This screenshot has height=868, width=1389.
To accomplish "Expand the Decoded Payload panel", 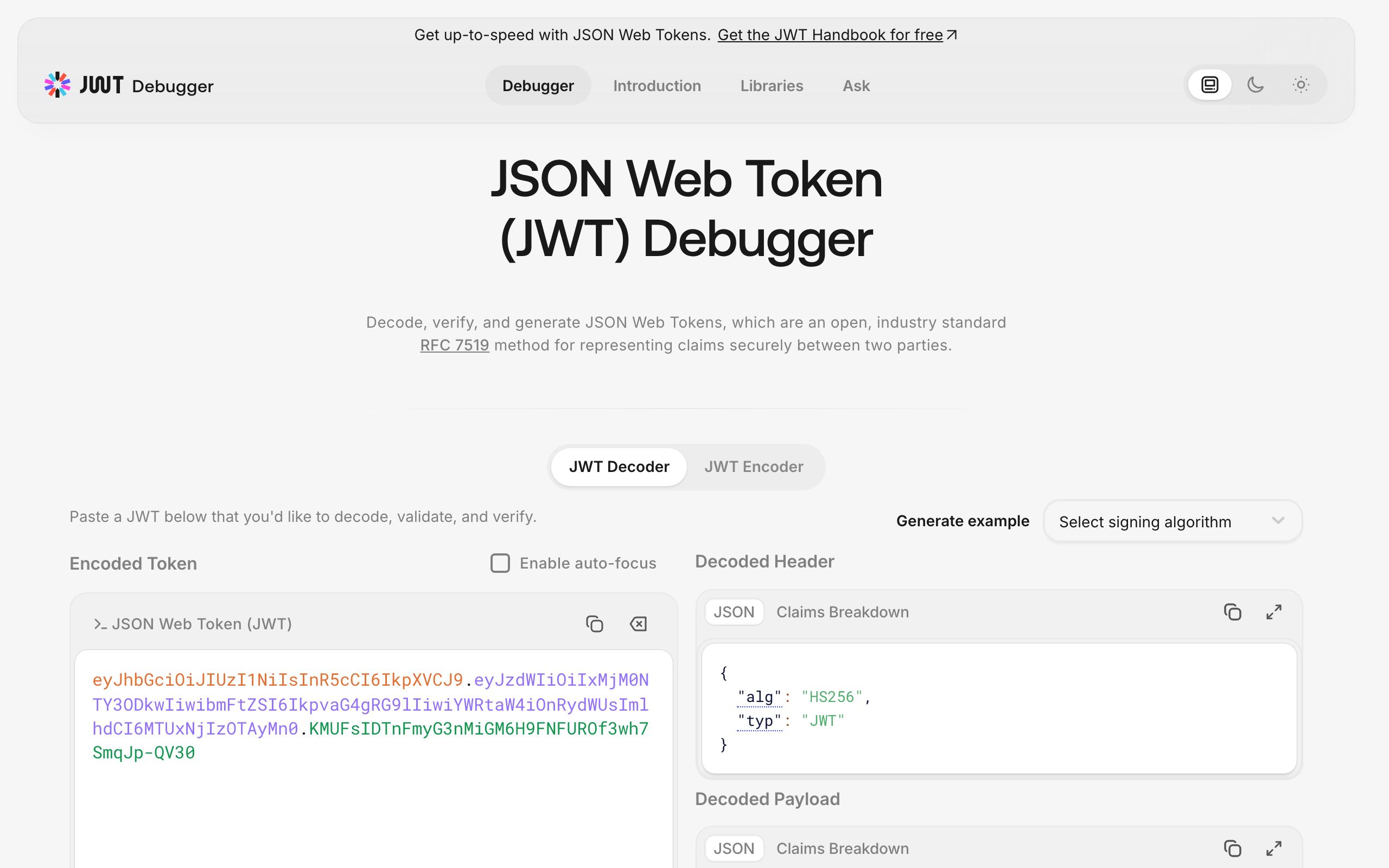I will point(1273,848).
